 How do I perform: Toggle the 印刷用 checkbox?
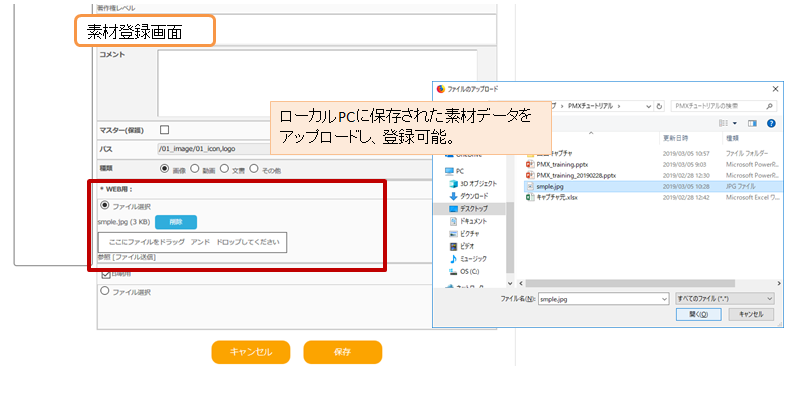coord(106,274)
